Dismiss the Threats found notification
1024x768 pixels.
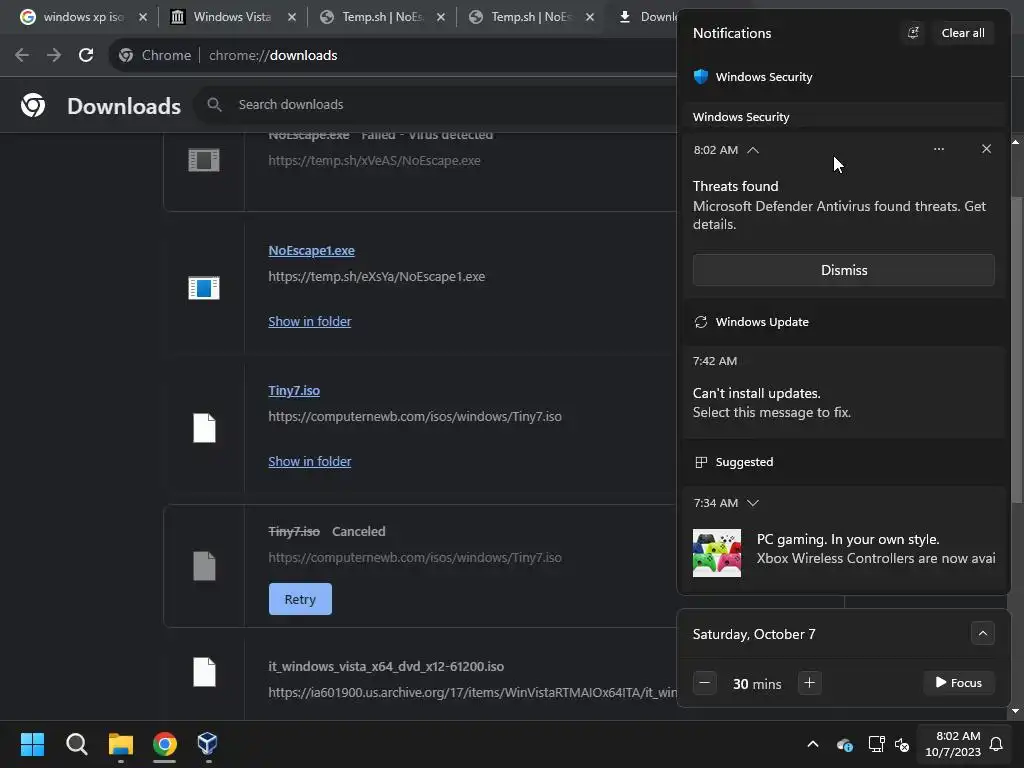(x=844, y=270)
